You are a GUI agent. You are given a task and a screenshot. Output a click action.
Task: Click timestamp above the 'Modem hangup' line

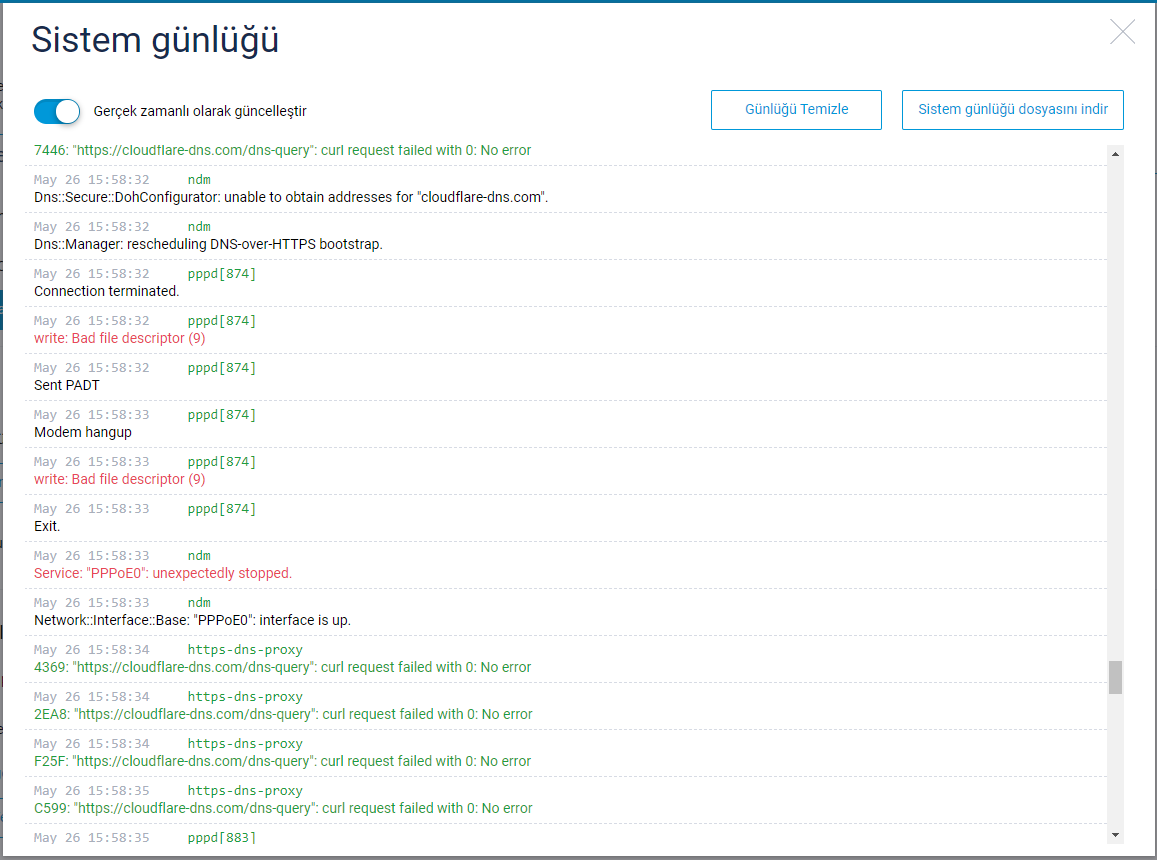point(91,415)
